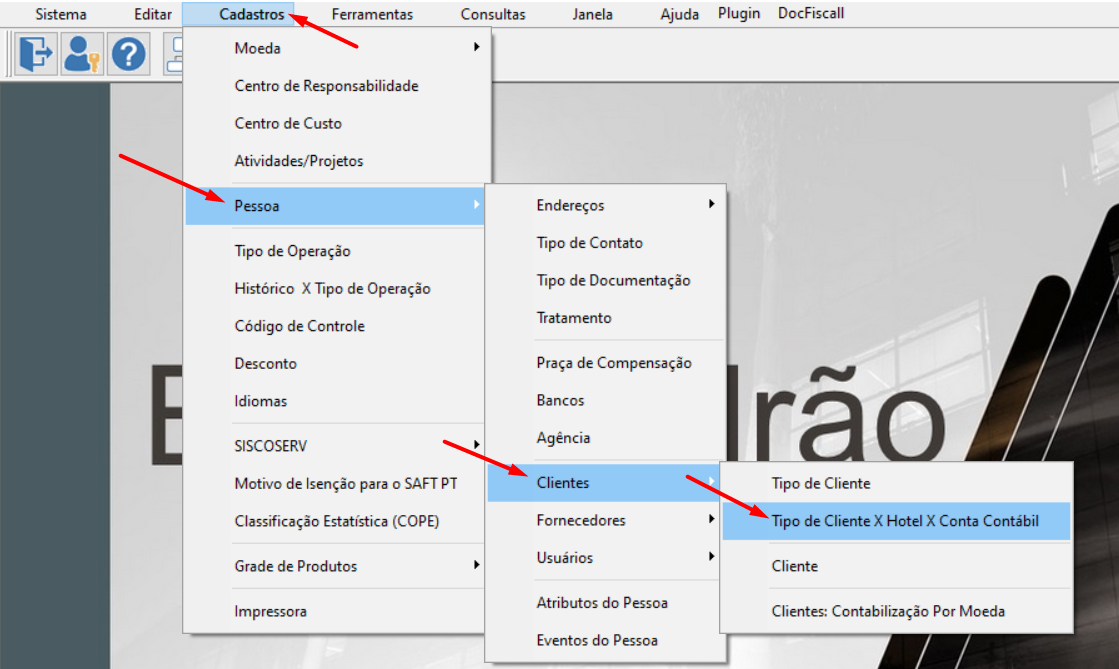Screen dimensions: 1119x669
Task: Open the Ferramentas menu
Action: coord(372,14)
